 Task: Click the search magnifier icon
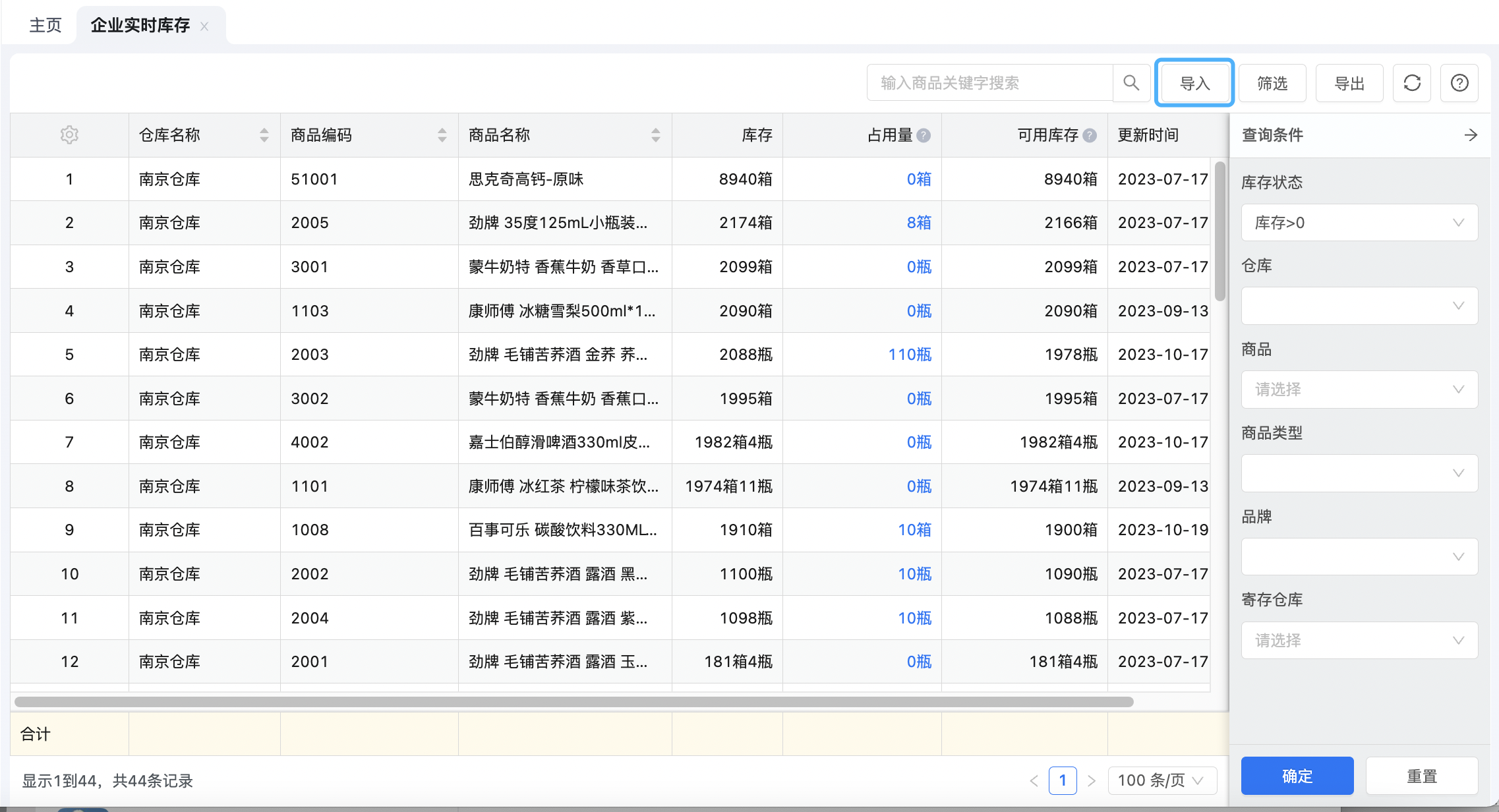point(1131,83)
